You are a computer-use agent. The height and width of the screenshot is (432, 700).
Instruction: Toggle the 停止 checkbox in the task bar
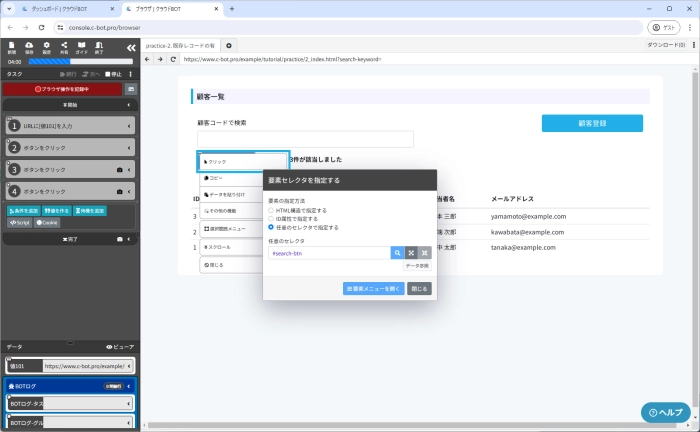coord(108,74)
